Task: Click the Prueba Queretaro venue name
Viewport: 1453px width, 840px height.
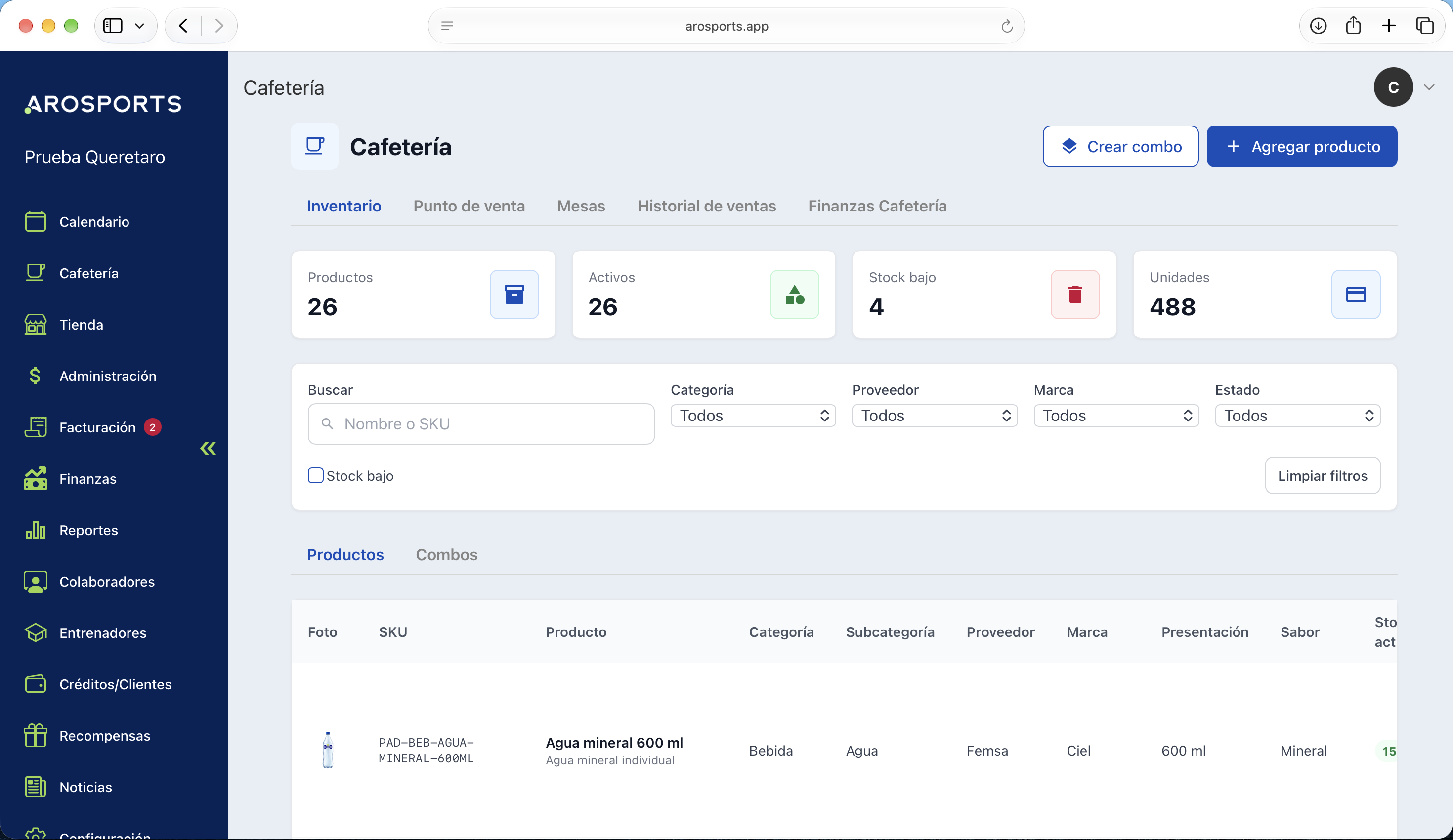Action: pyautogui.click(x=94, y=157)
